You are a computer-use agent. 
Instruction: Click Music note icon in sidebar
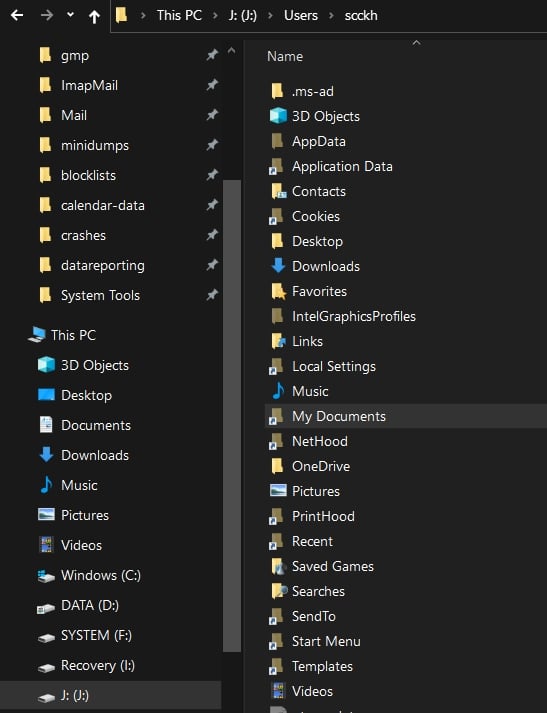[x=46, y=485]
